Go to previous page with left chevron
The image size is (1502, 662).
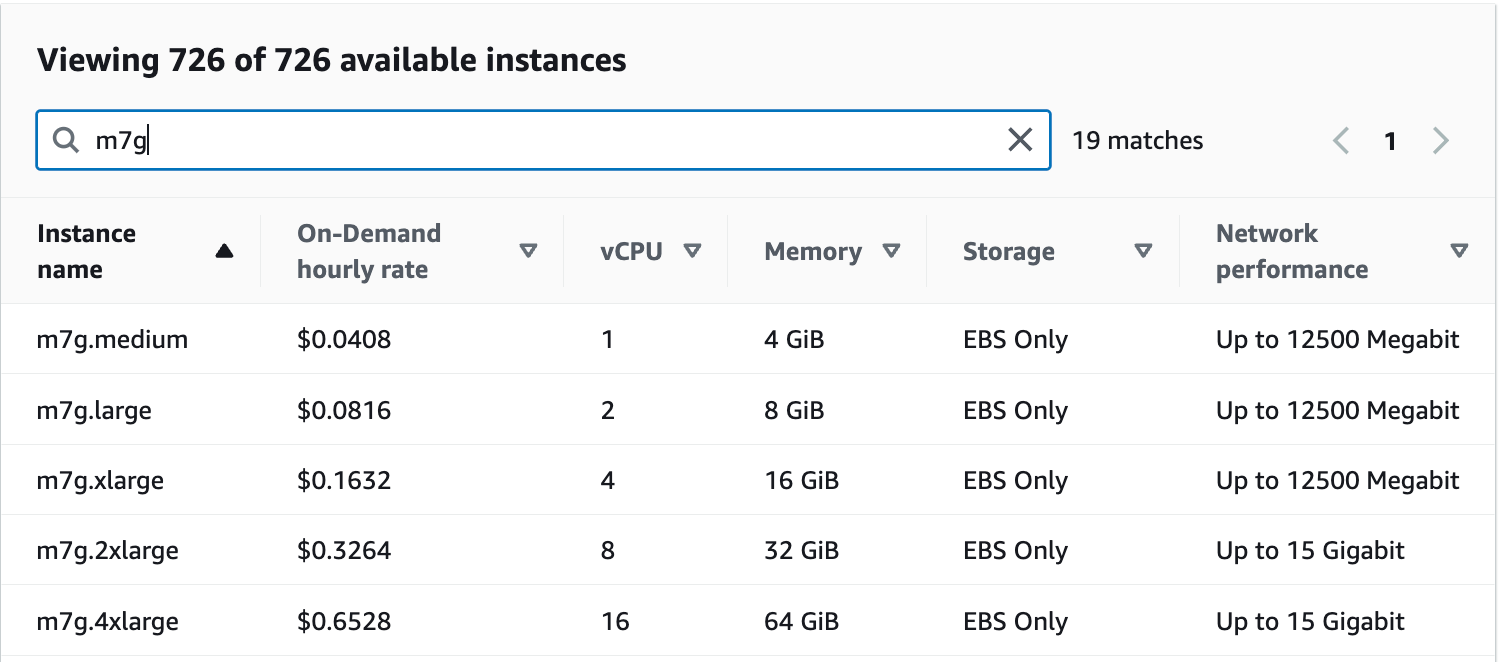point(1342,141)
